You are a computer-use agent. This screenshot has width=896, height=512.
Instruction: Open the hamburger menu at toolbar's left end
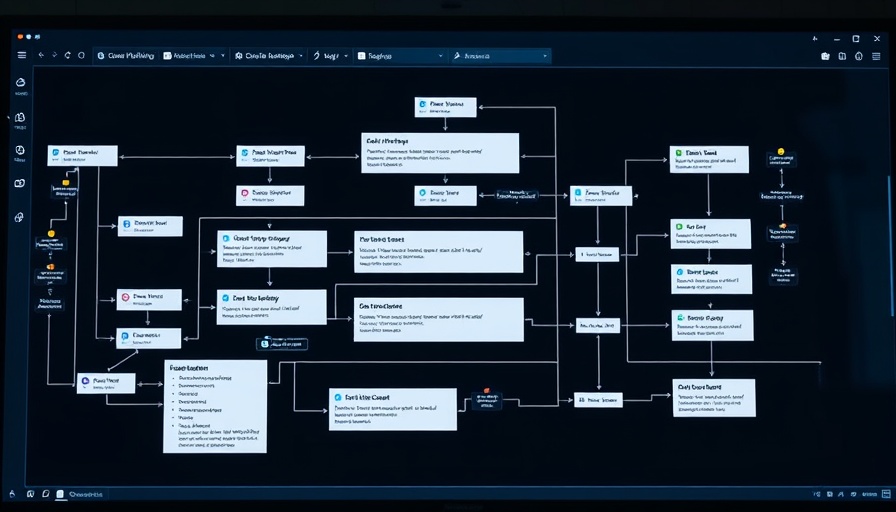coord(22,56)
